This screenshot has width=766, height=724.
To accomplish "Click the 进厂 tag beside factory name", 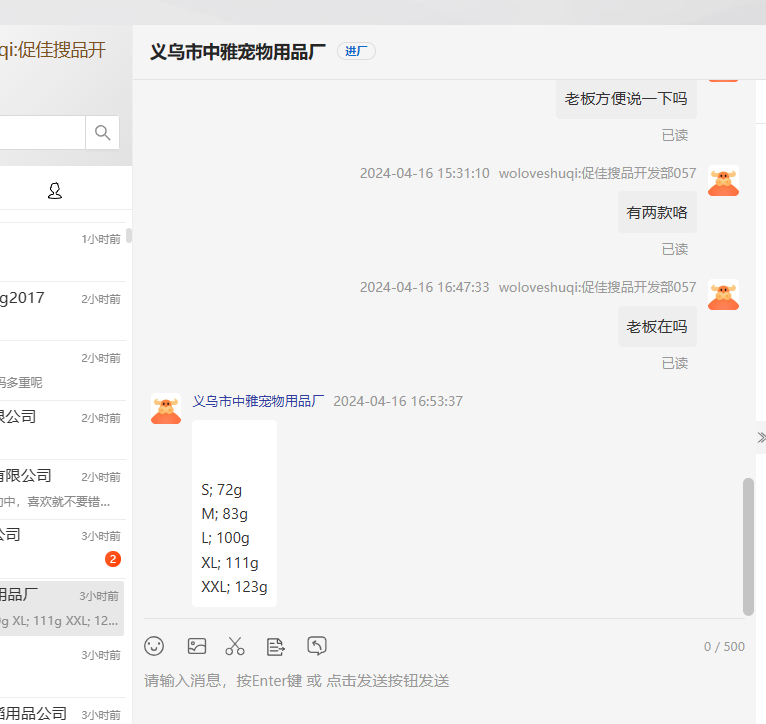I will point(356,52).
